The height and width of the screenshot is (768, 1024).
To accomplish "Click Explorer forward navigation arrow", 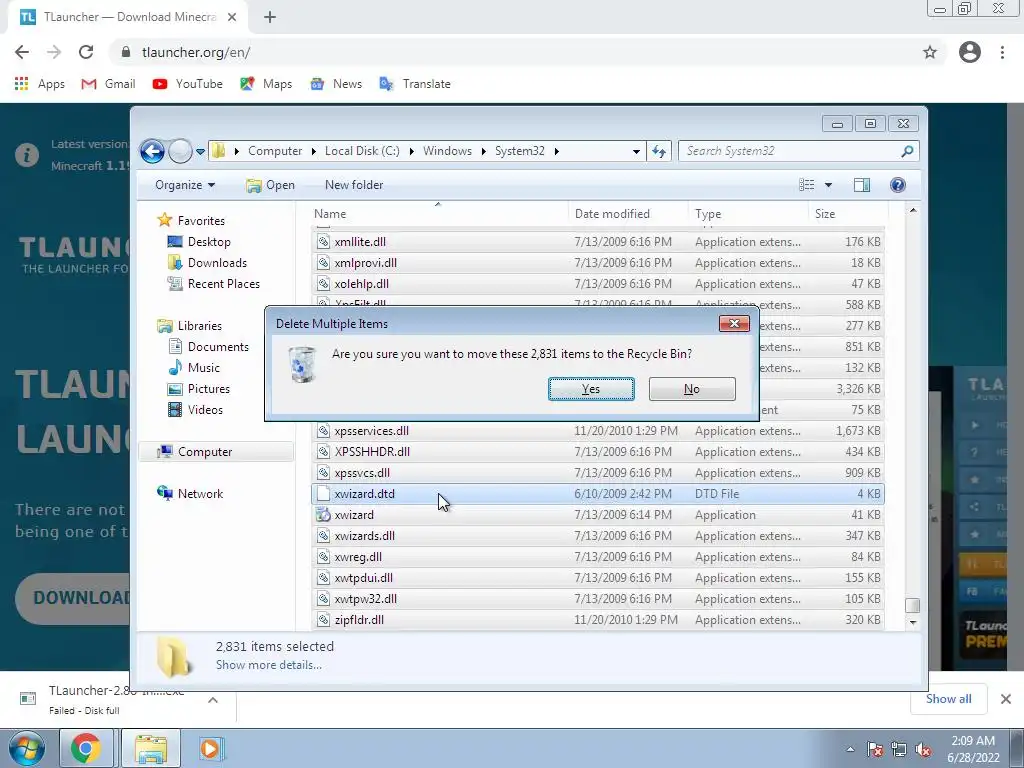I will tap(180, 152).
